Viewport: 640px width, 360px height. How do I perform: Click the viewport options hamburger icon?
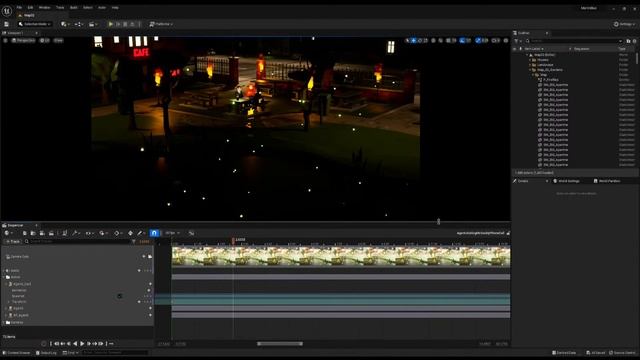5,40
